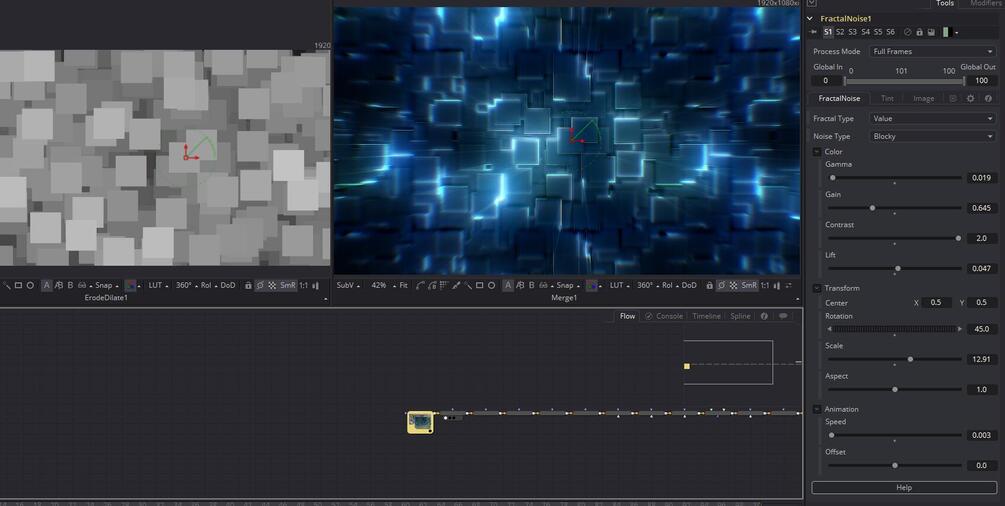Toggle checker underlay in Merge1 viewer
The width and height of the screenshot is (1005, 506).
[x=733, y=285]
